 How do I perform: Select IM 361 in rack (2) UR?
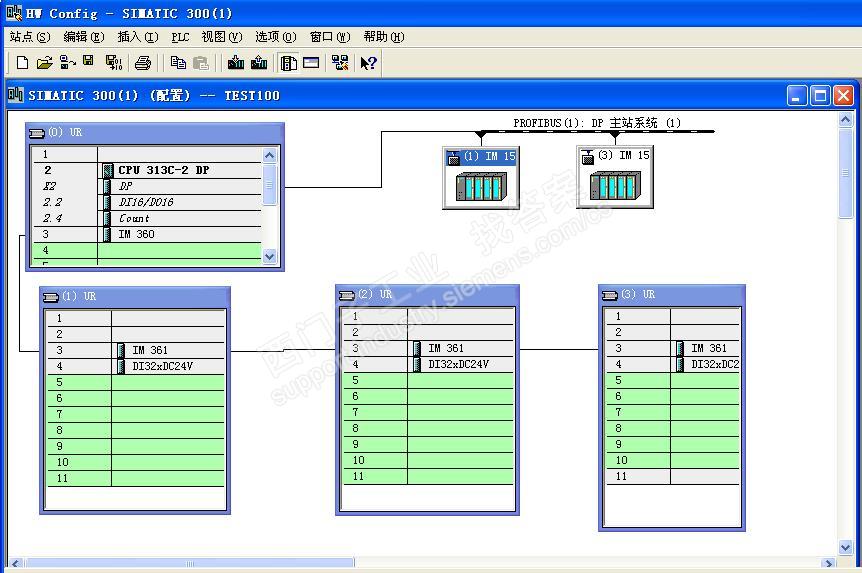(x=428, y=348)
